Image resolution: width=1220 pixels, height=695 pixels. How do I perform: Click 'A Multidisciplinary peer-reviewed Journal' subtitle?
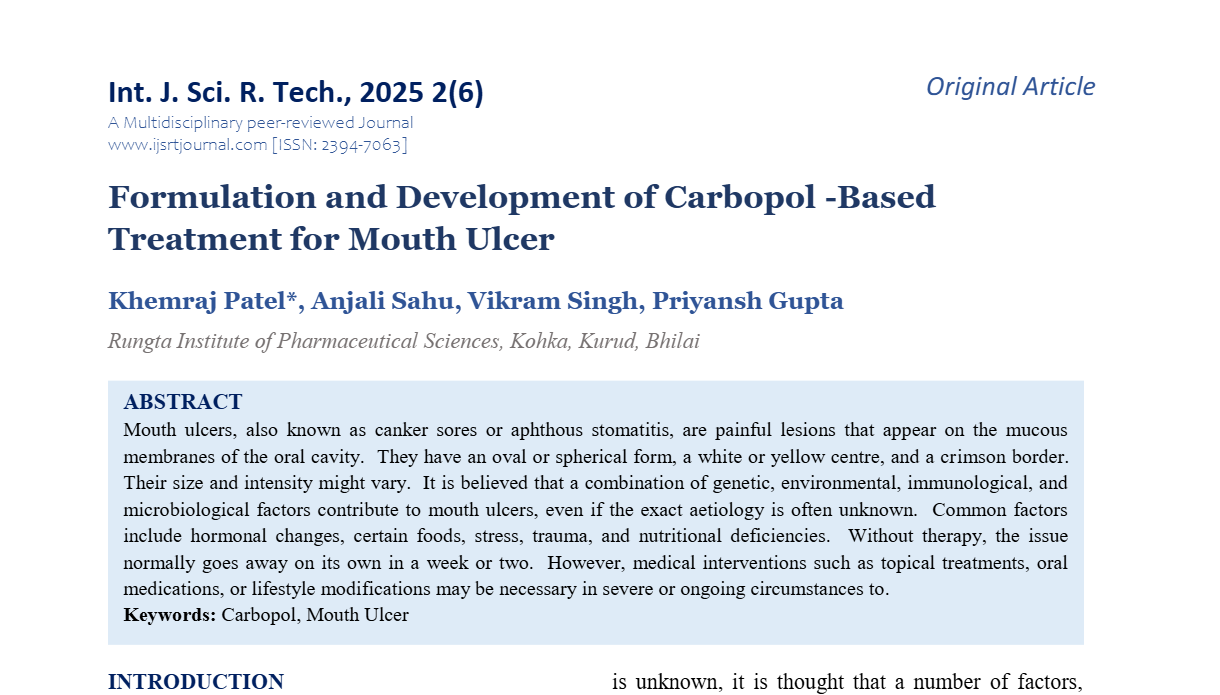click(260, 123)
